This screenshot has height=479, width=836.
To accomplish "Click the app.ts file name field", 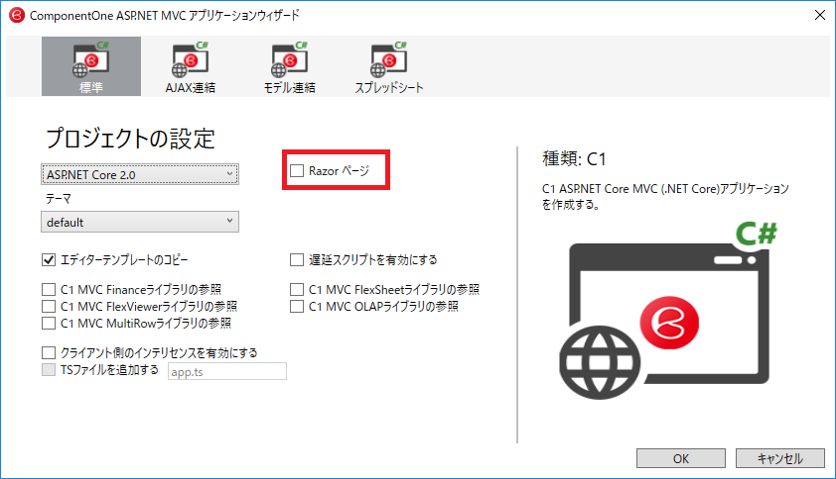I will pyautogui.click(x=227, y=371).
